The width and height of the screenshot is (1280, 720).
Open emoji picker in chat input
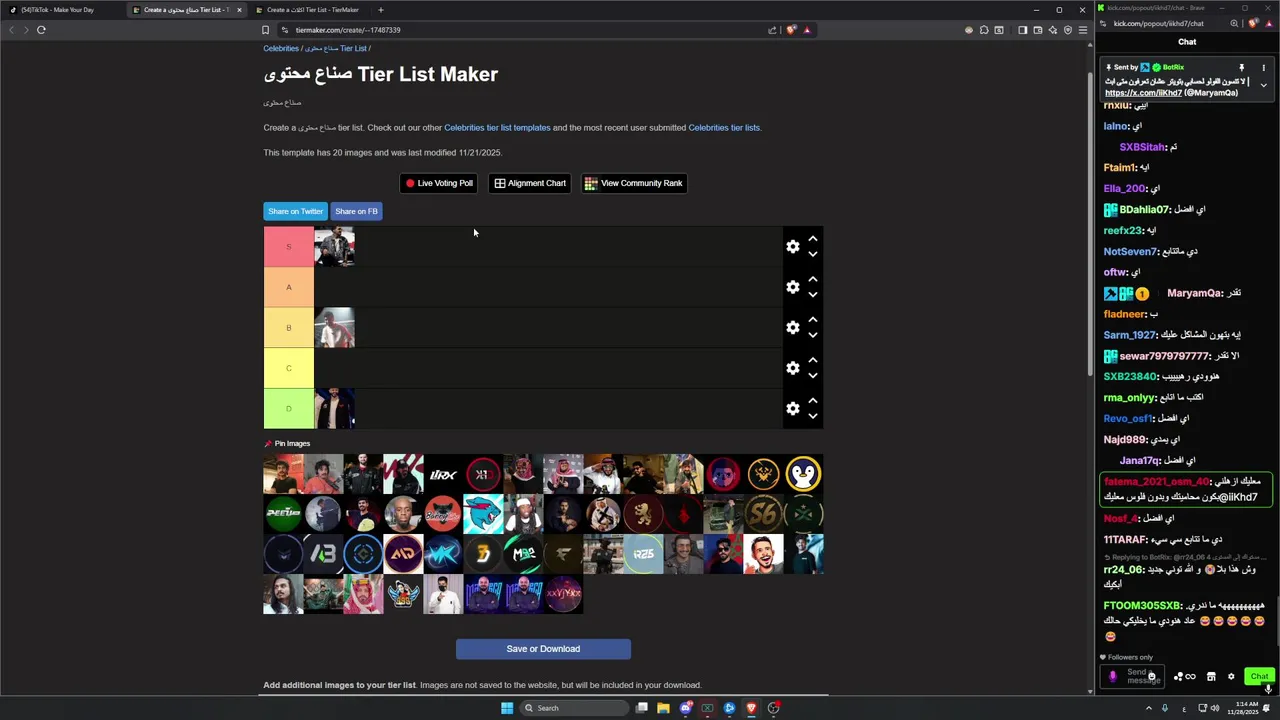pos(1152,677)
